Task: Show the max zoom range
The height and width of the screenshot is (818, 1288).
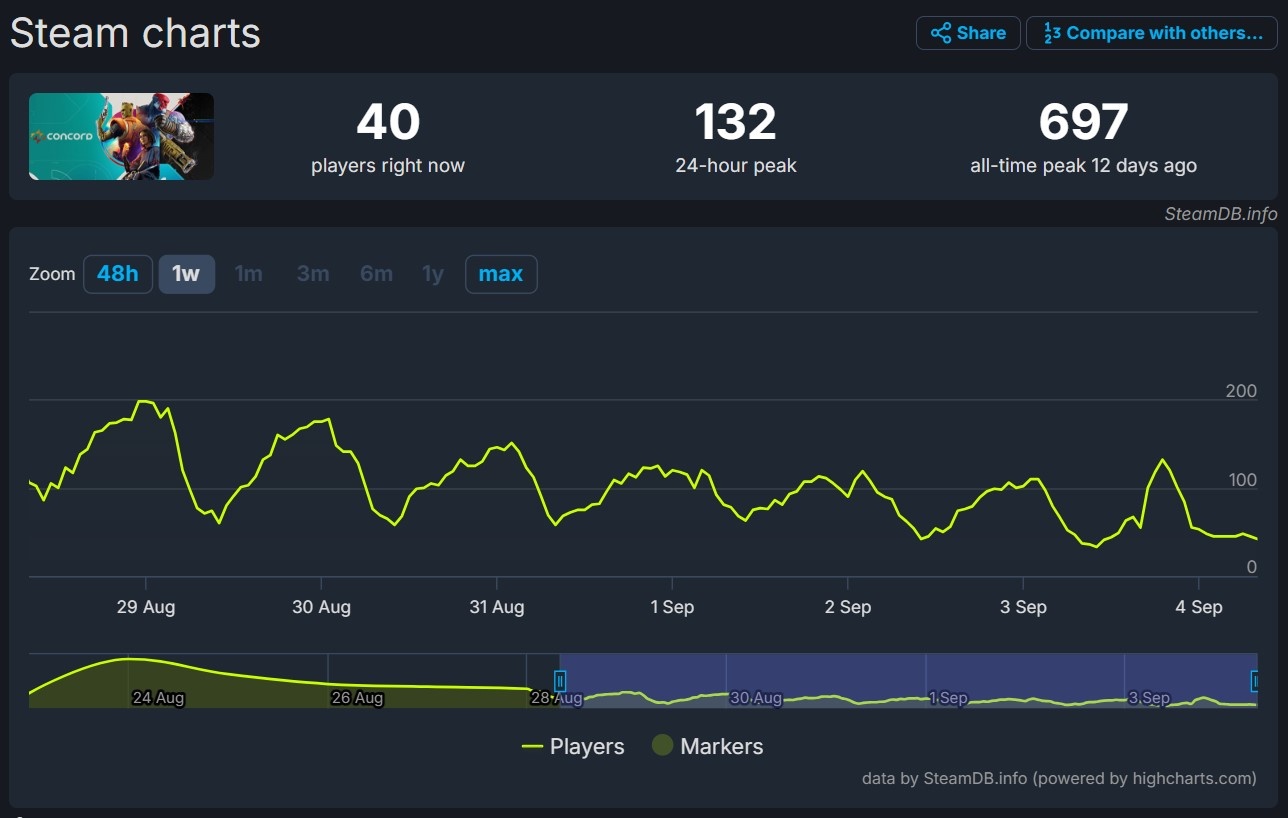Action: pyautogui.click(x=501, y=274)
